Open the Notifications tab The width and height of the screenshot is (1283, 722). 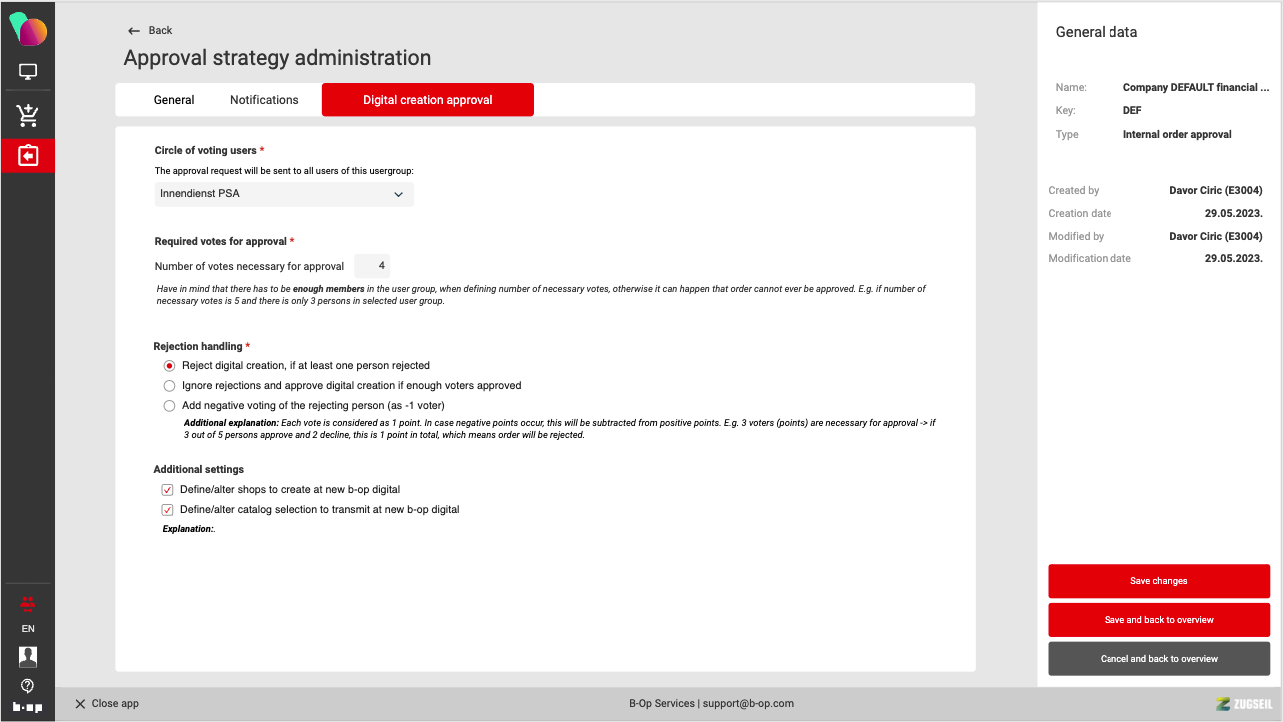point(264,100)
